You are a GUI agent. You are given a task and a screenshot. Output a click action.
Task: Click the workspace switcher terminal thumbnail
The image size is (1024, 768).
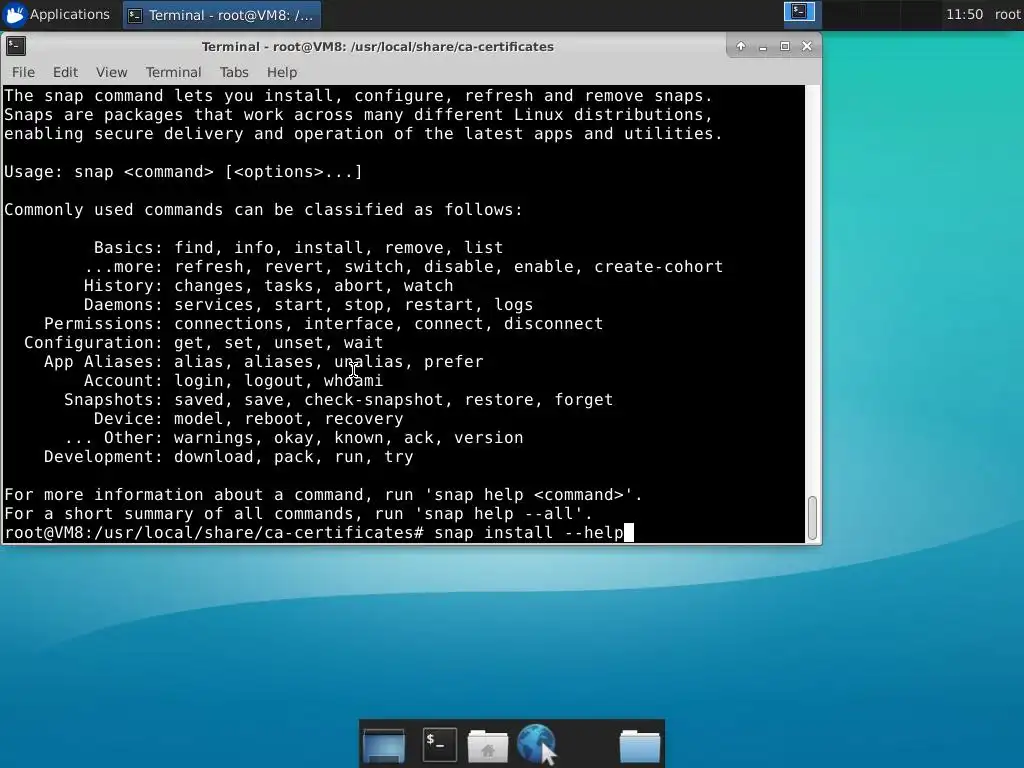[799, 12]
